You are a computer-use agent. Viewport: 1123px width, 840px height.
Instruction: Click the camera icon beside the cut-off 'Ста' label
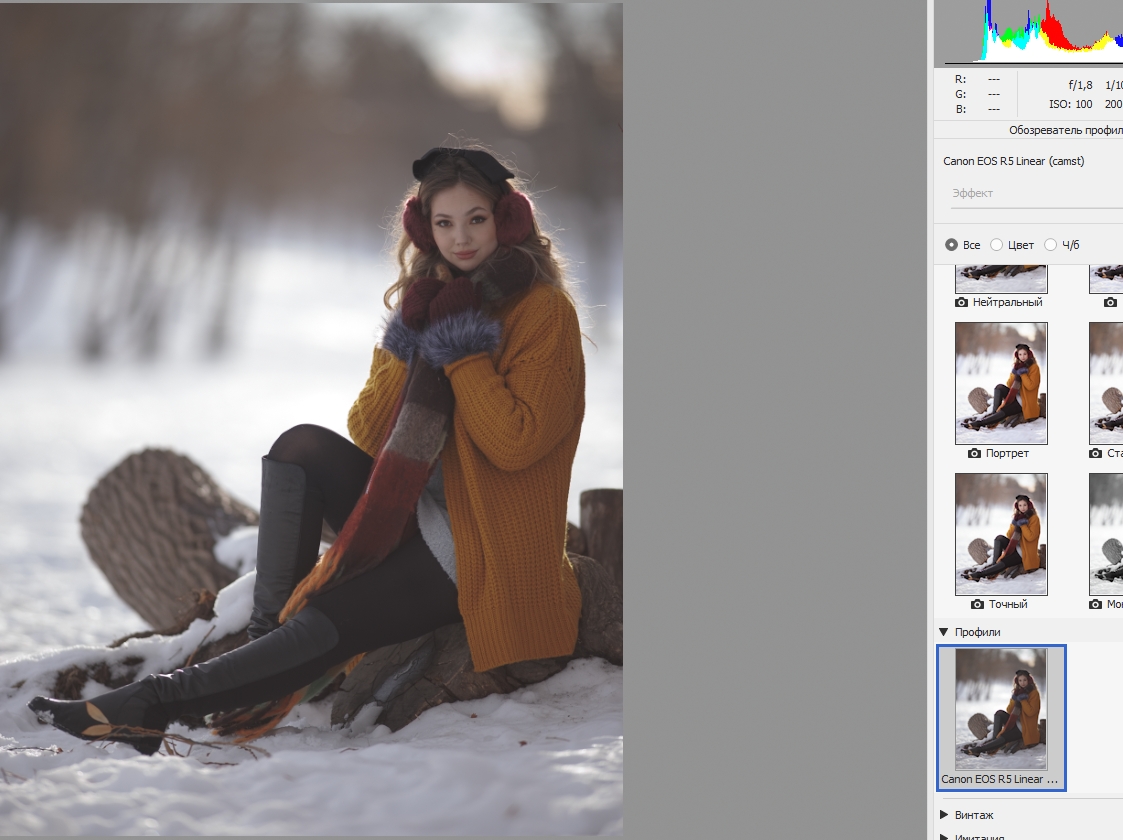1096,453
